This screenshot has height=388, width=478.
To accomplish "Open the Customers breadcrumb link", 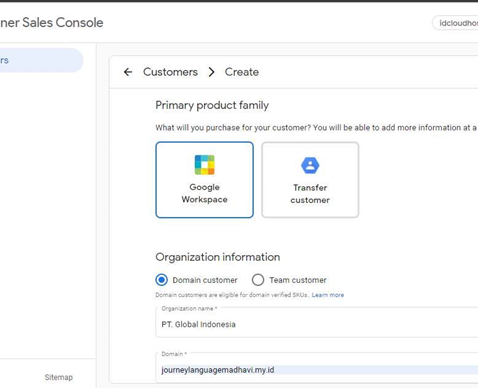I will (170, 72).
